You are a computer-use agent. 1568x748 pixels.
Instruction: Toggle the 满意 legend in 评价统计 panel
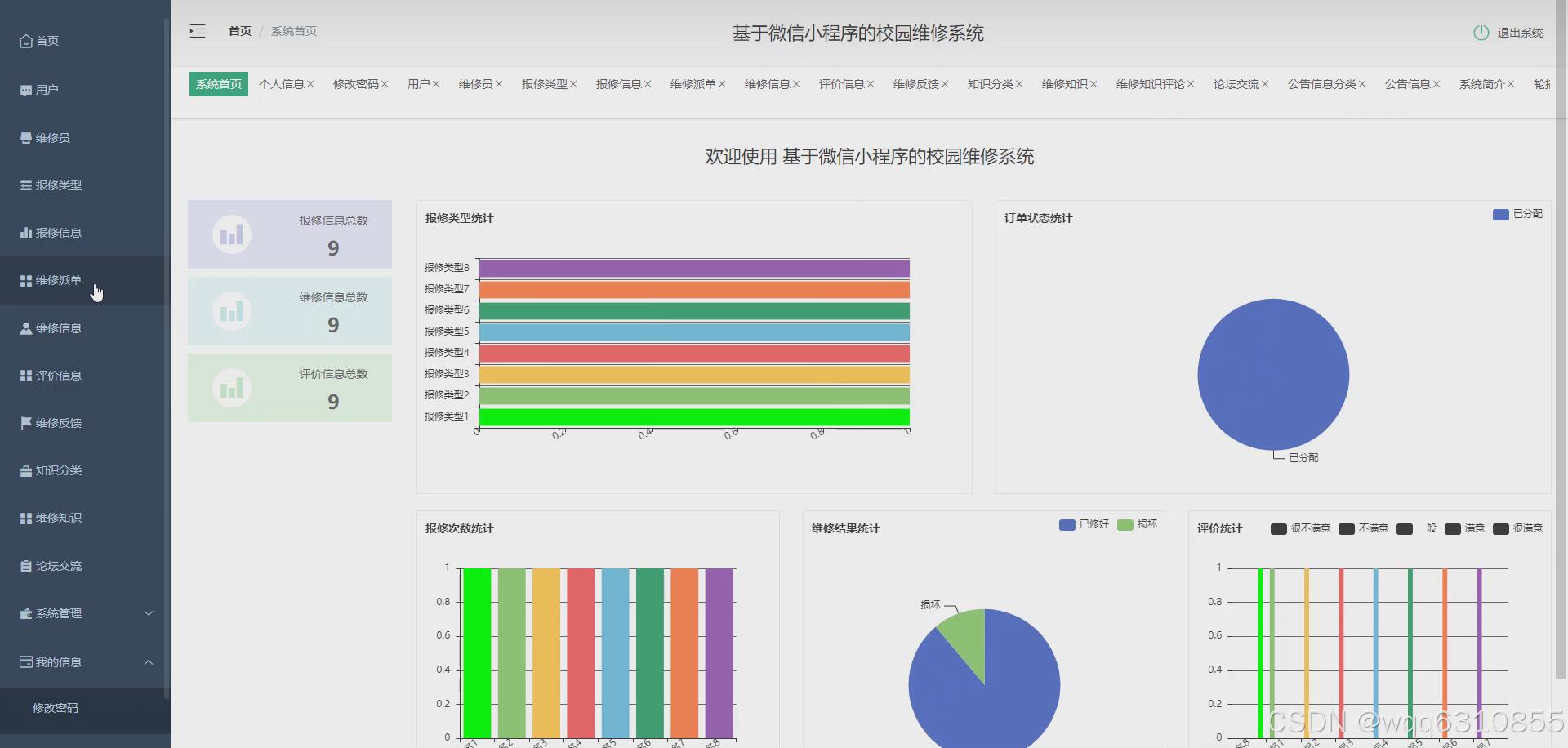coord(1464,528)
